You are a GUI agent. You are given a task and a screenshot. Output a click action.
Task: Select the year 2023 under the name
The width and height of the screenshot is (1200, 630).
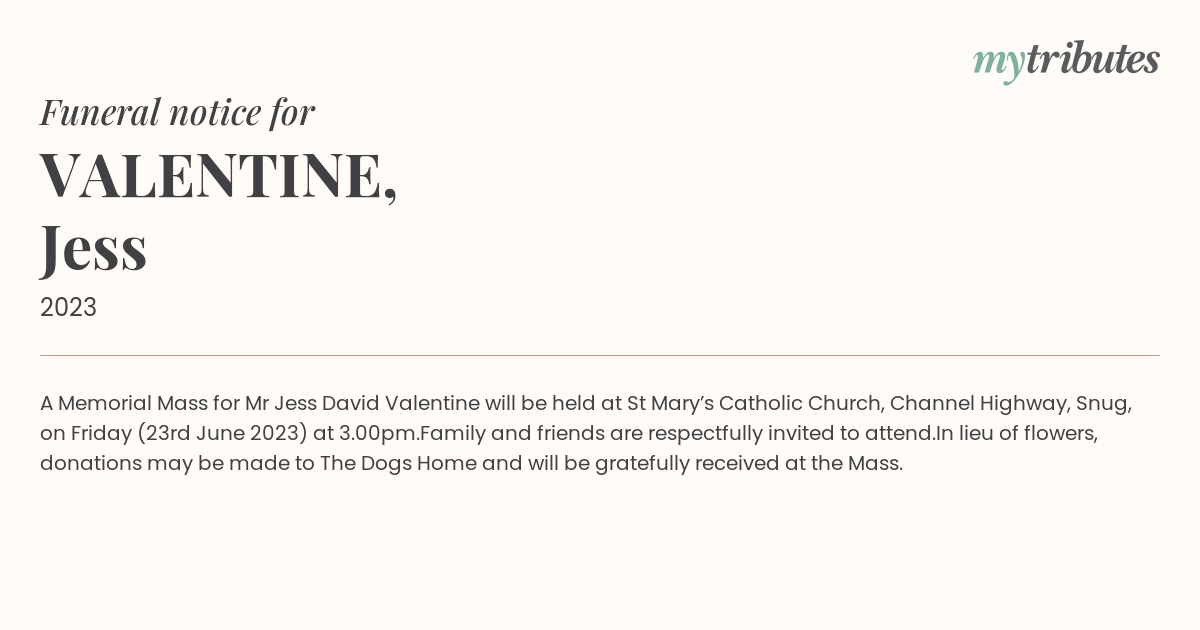click(x=68, y=307)
